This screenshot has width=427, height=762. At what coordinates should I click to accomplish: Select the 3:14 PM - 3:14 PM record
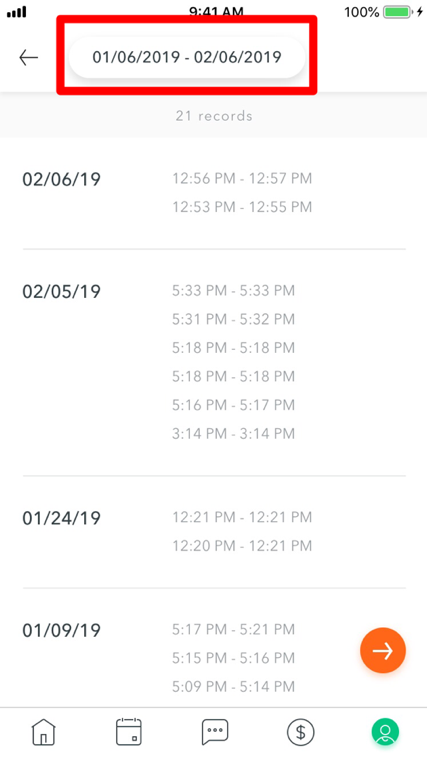point(233,433)
